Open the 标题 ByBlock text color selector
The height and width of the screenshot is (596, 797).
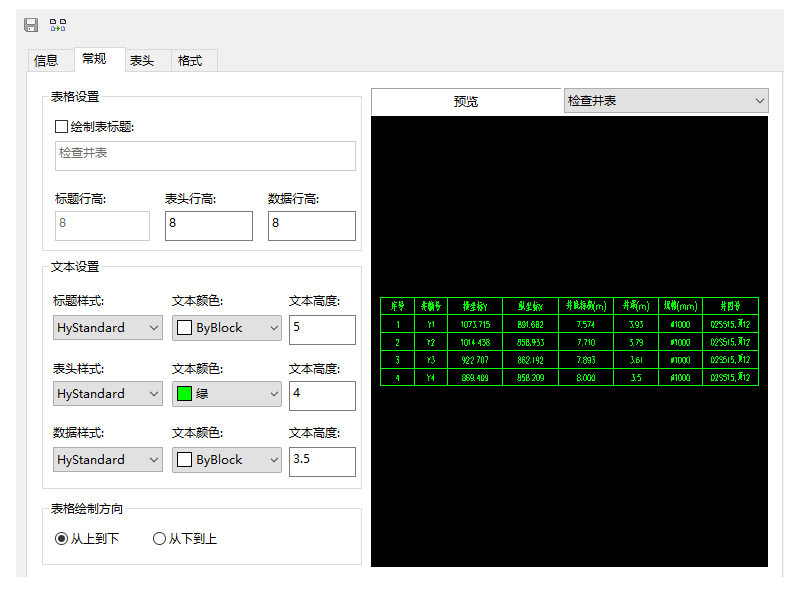pos(226,328)
